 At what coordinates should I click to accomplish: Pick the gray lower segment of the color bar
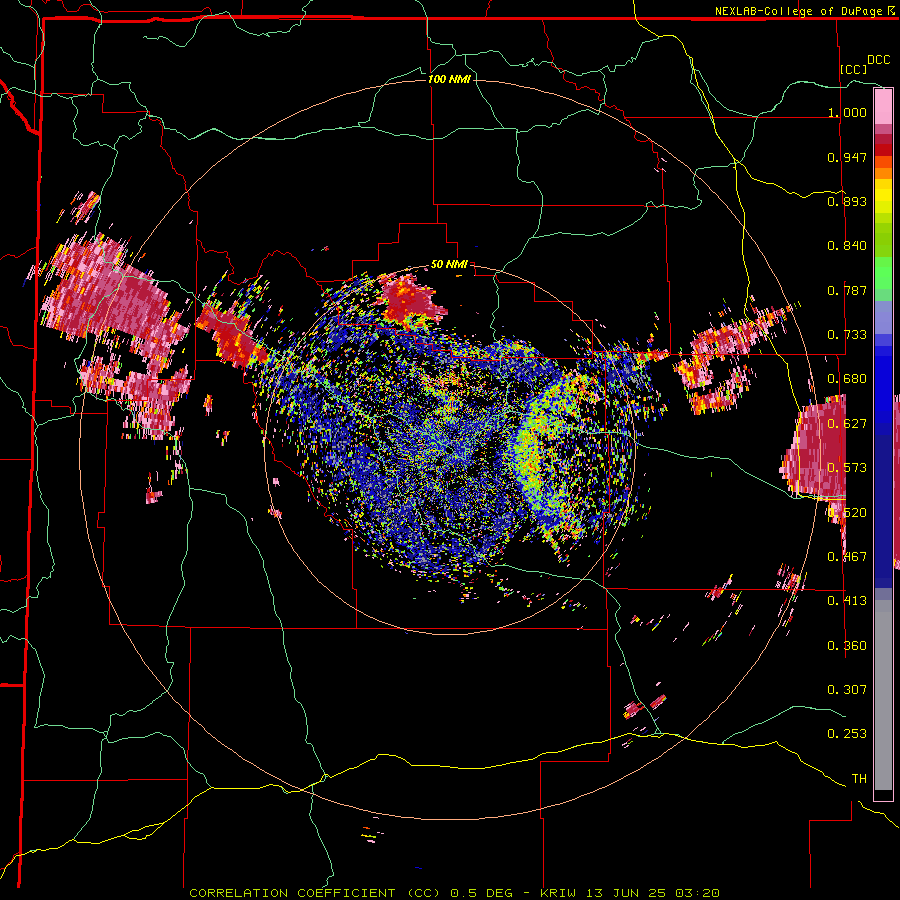click(883, 695)
